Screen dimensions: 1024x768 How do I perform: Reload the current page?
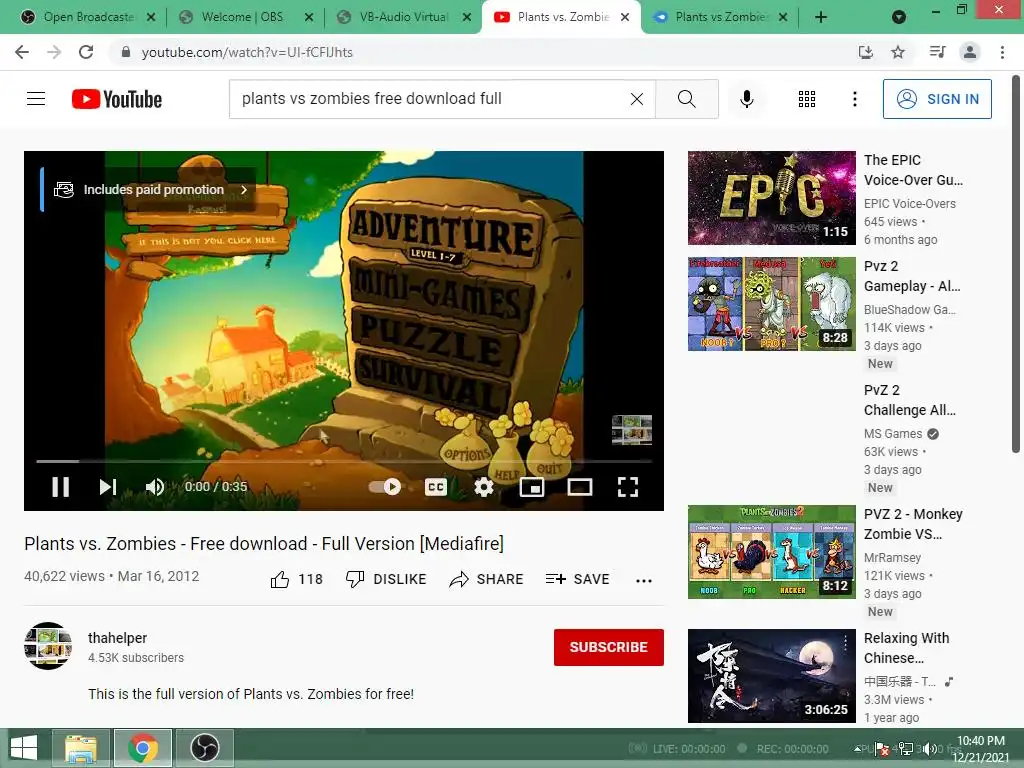pyautogui.click(x=86, y=52)
